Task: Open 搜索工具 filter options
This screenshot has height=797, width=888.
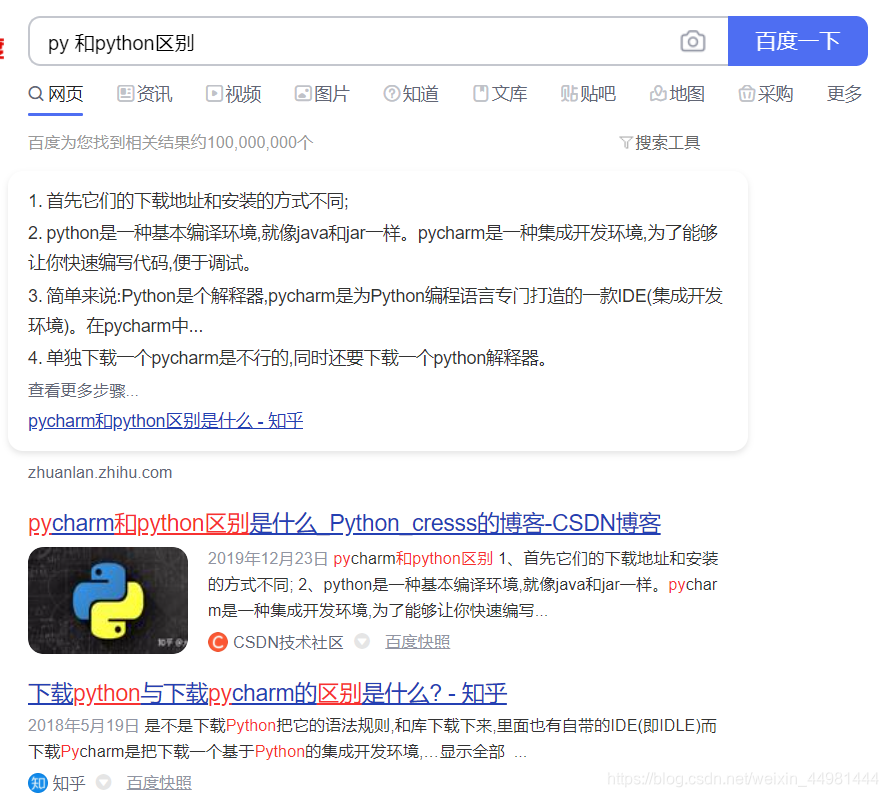Action: (660, 143)
